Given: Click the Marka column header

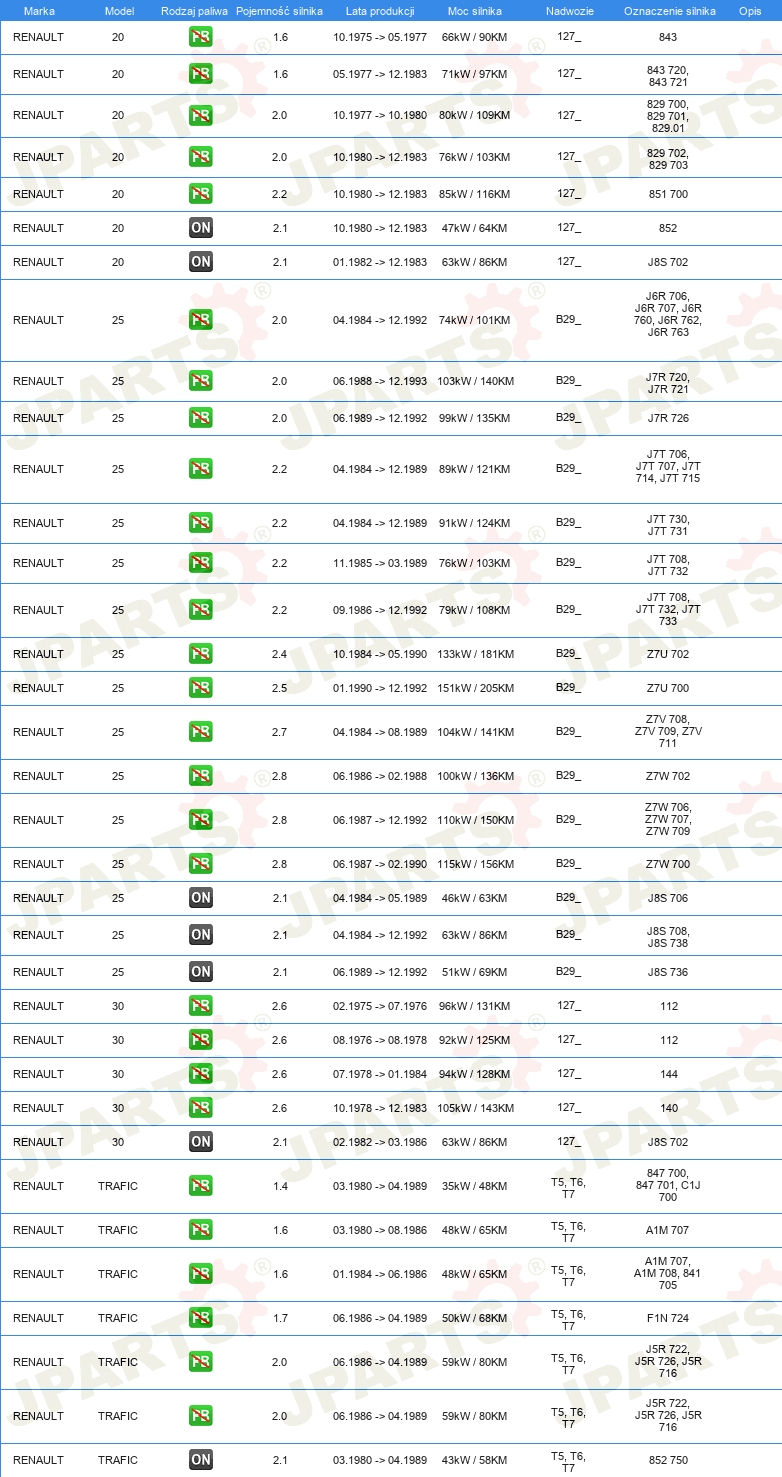Looking at the screenshot, I should [x=39, y=11].
